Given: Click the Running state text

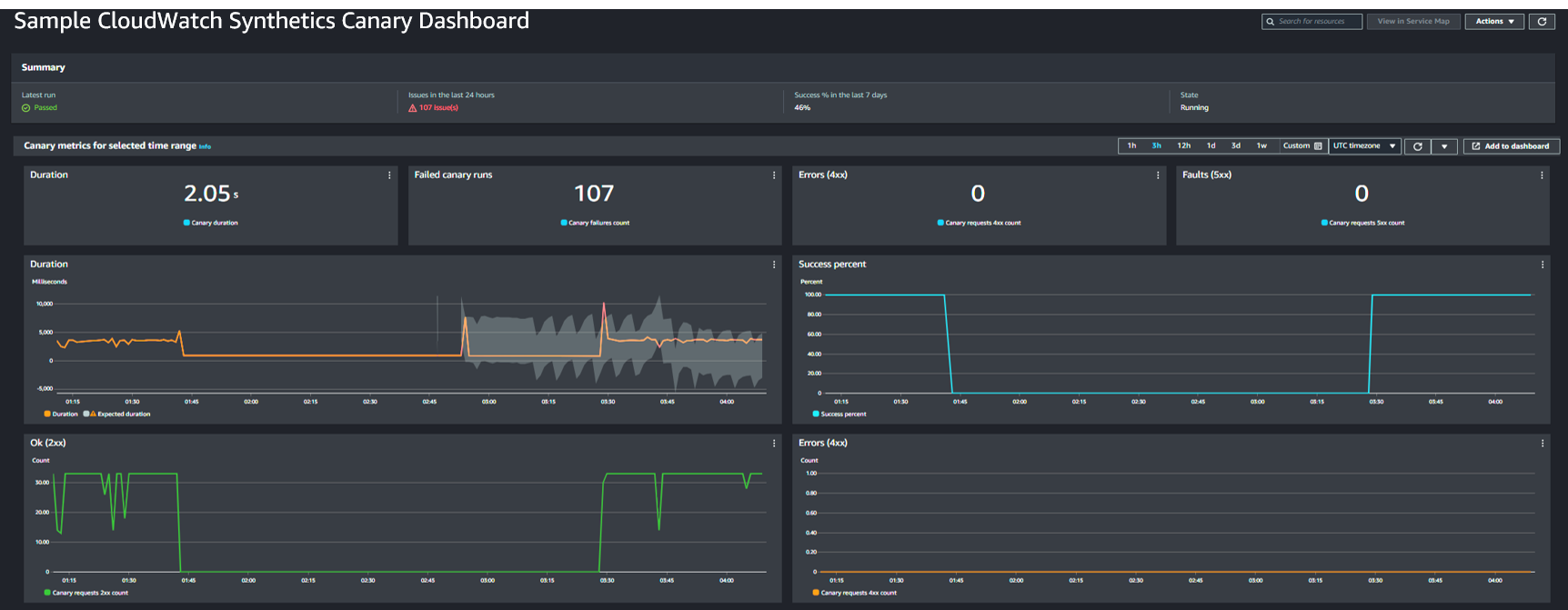Looking at the screenshot, I should pos(1194,108).
